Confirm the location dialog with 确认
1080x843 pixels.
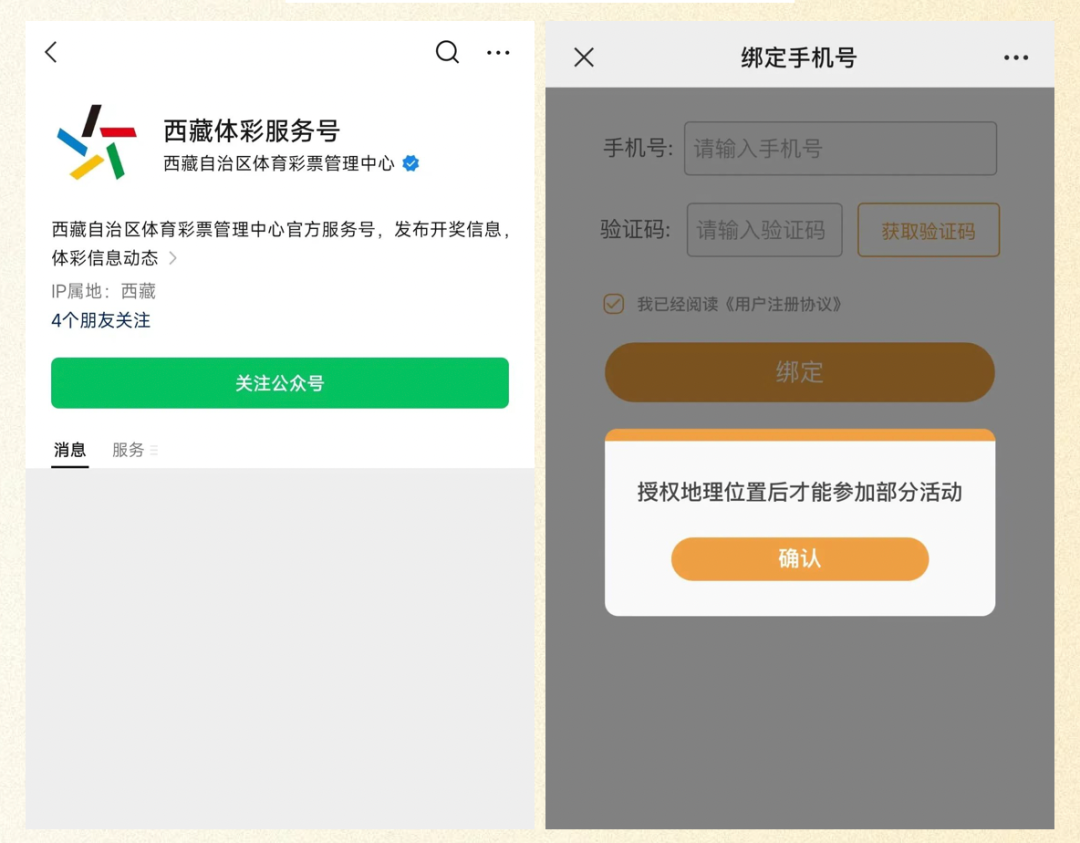pos(800,559)
